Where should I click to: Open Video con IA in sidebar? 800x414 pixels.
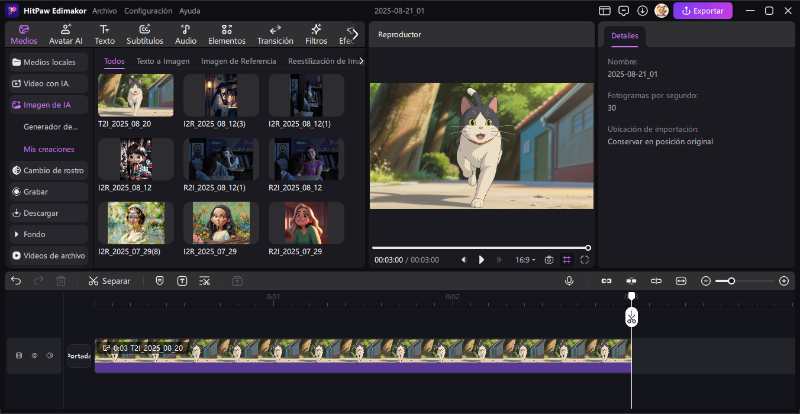tap(49, 84)
